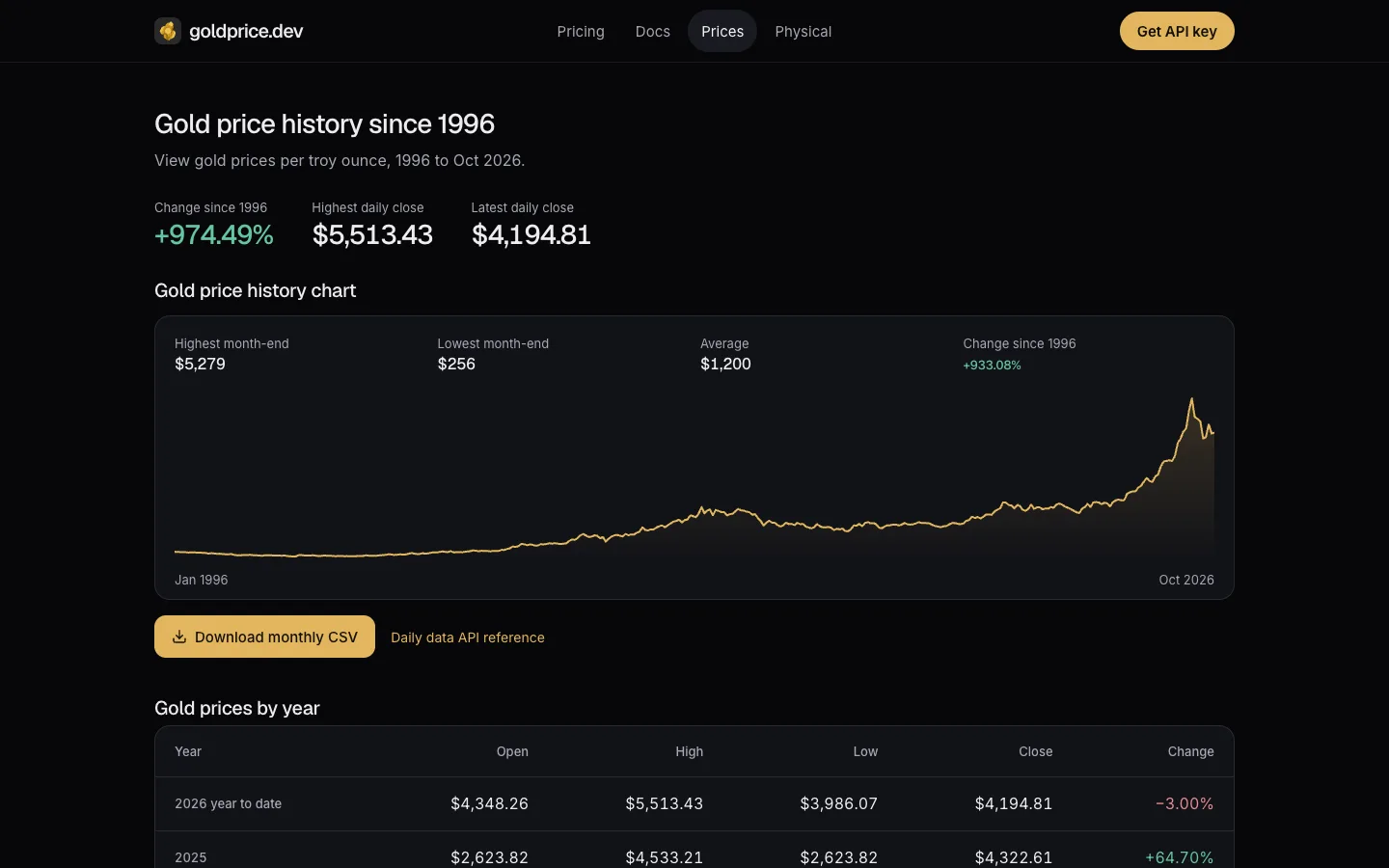Click the Close column header
Screen dimensions: 1389x868
click(x=1035, y=751)
